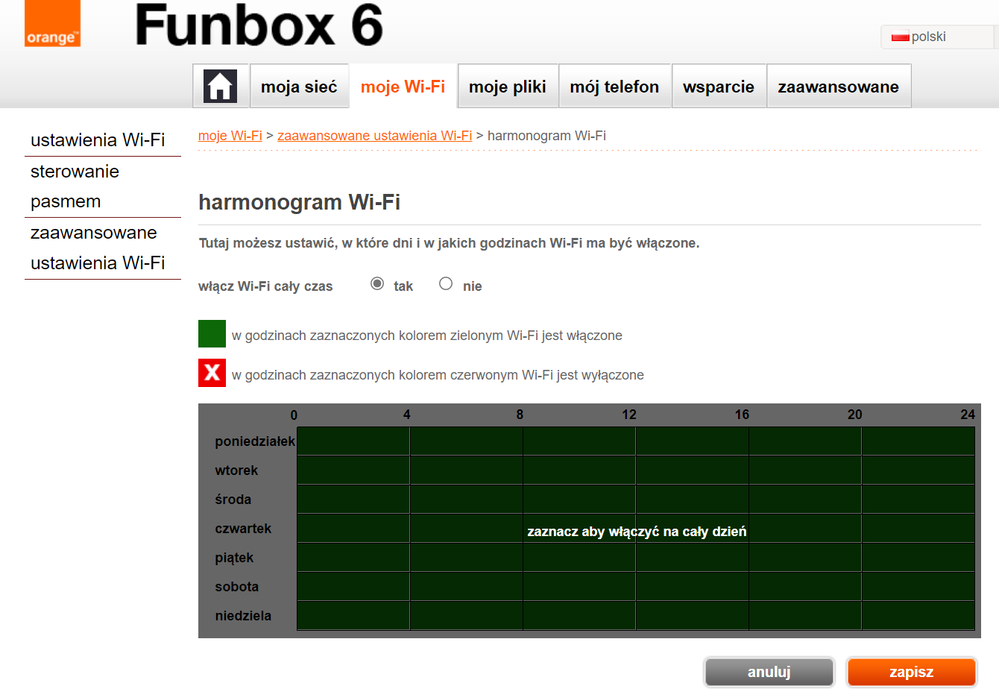The width and height of the screenshot is (999, 695).
Task: Open the 'moja sieć' tab
Action: 299,86
